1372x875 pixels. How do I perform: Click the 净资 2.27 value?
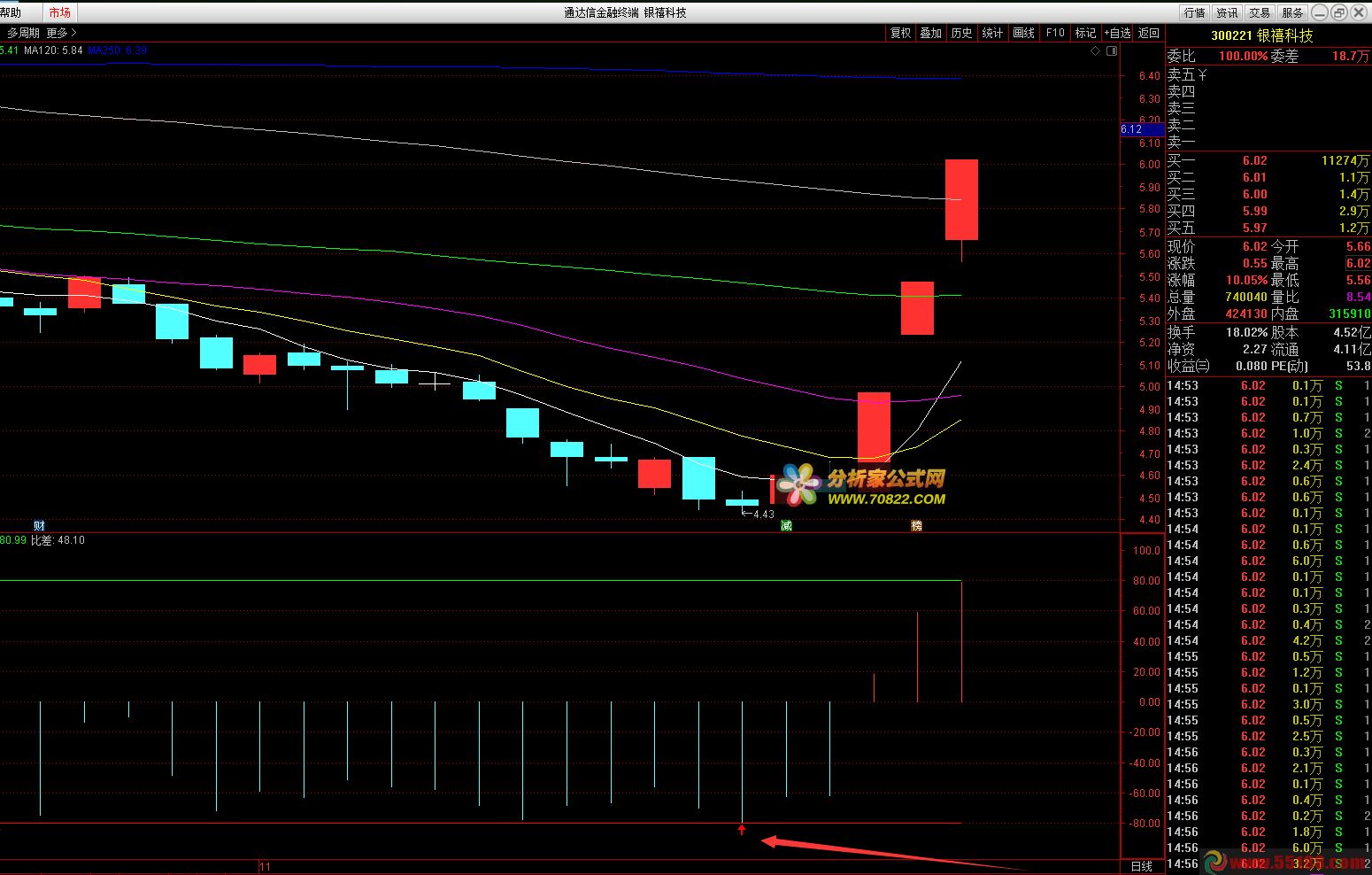(1255, 349)
